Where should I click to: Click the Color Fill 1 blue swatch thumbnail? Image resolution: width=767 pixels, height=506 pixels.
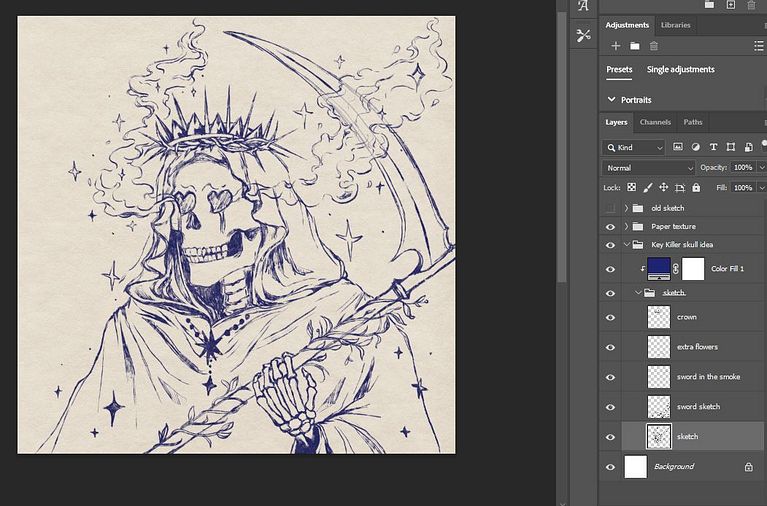point(659,268)
